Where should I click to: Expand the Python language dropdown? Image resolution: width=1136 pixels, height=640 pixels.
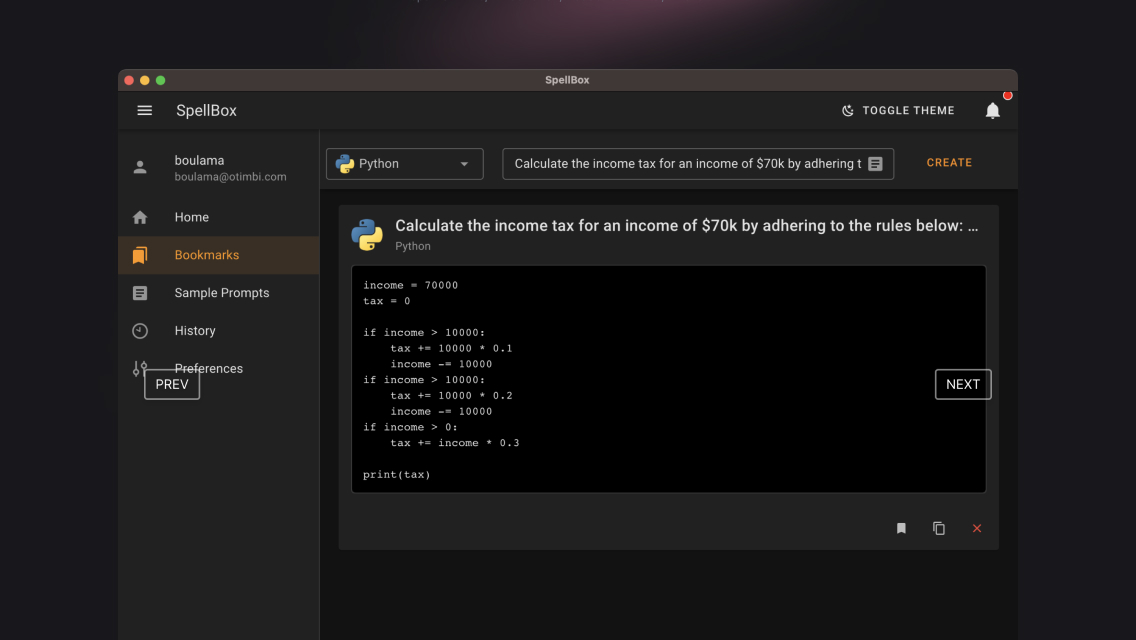464,163
